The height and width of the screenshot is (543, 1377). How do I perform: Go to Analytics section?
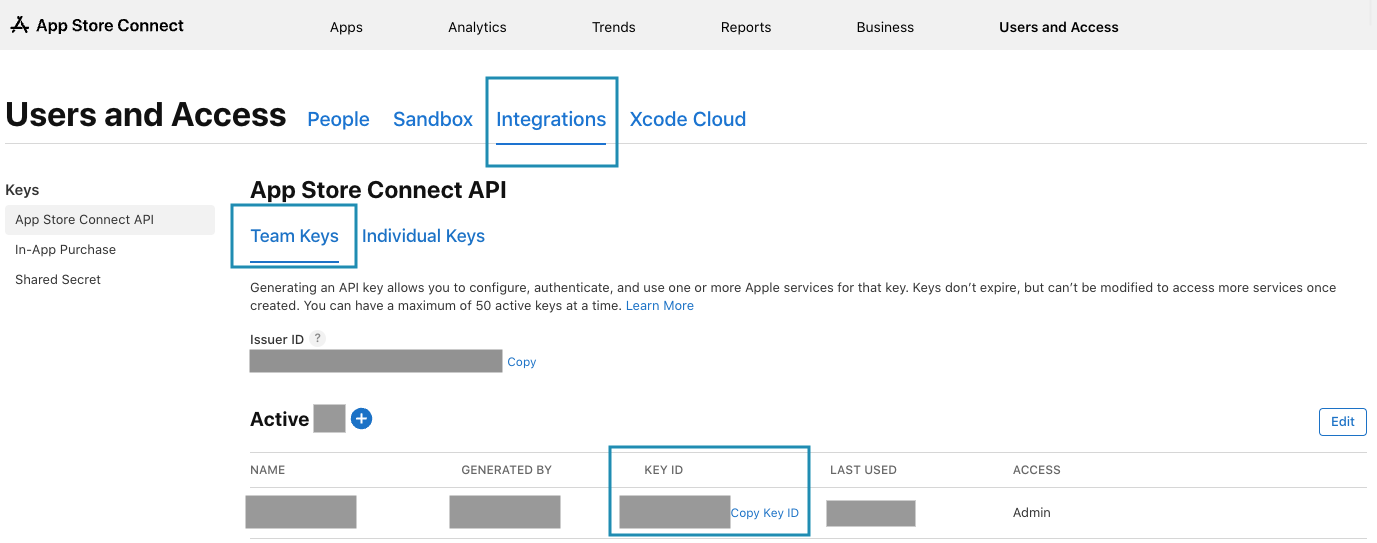[477, 27]
